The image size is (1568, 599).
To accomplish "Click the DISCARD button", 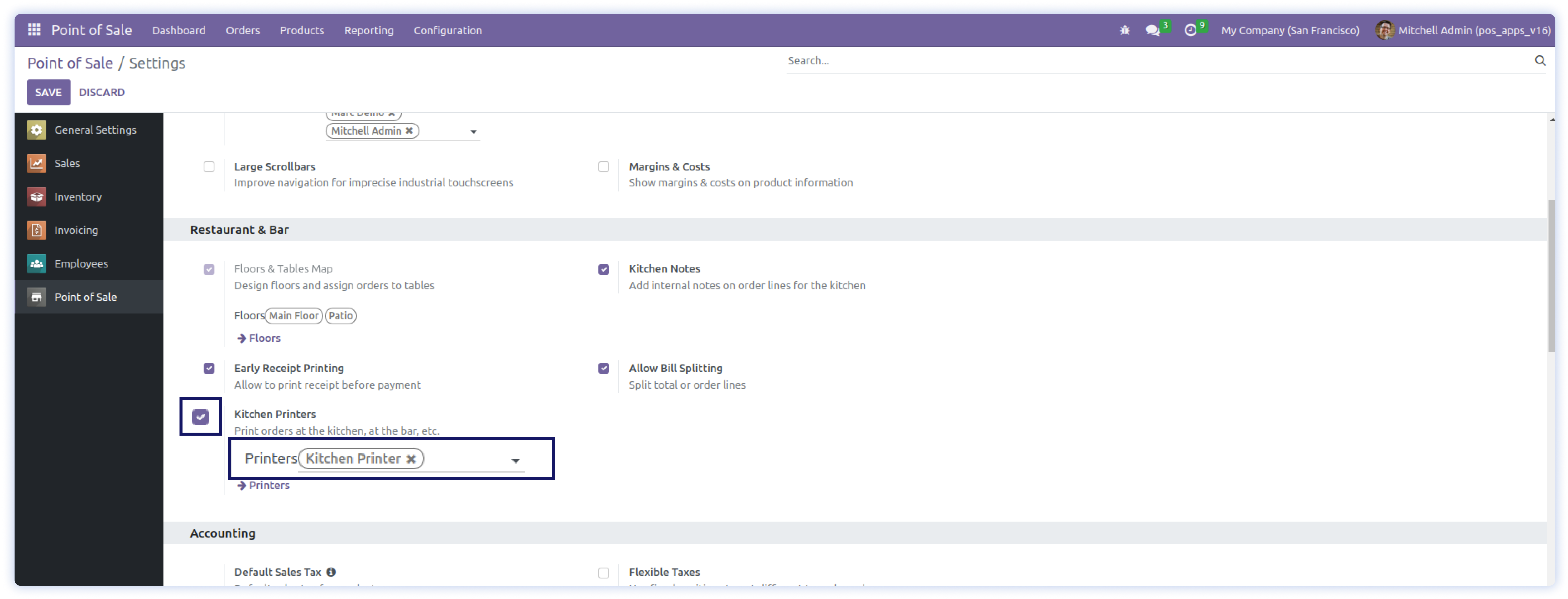I will 102,92.
